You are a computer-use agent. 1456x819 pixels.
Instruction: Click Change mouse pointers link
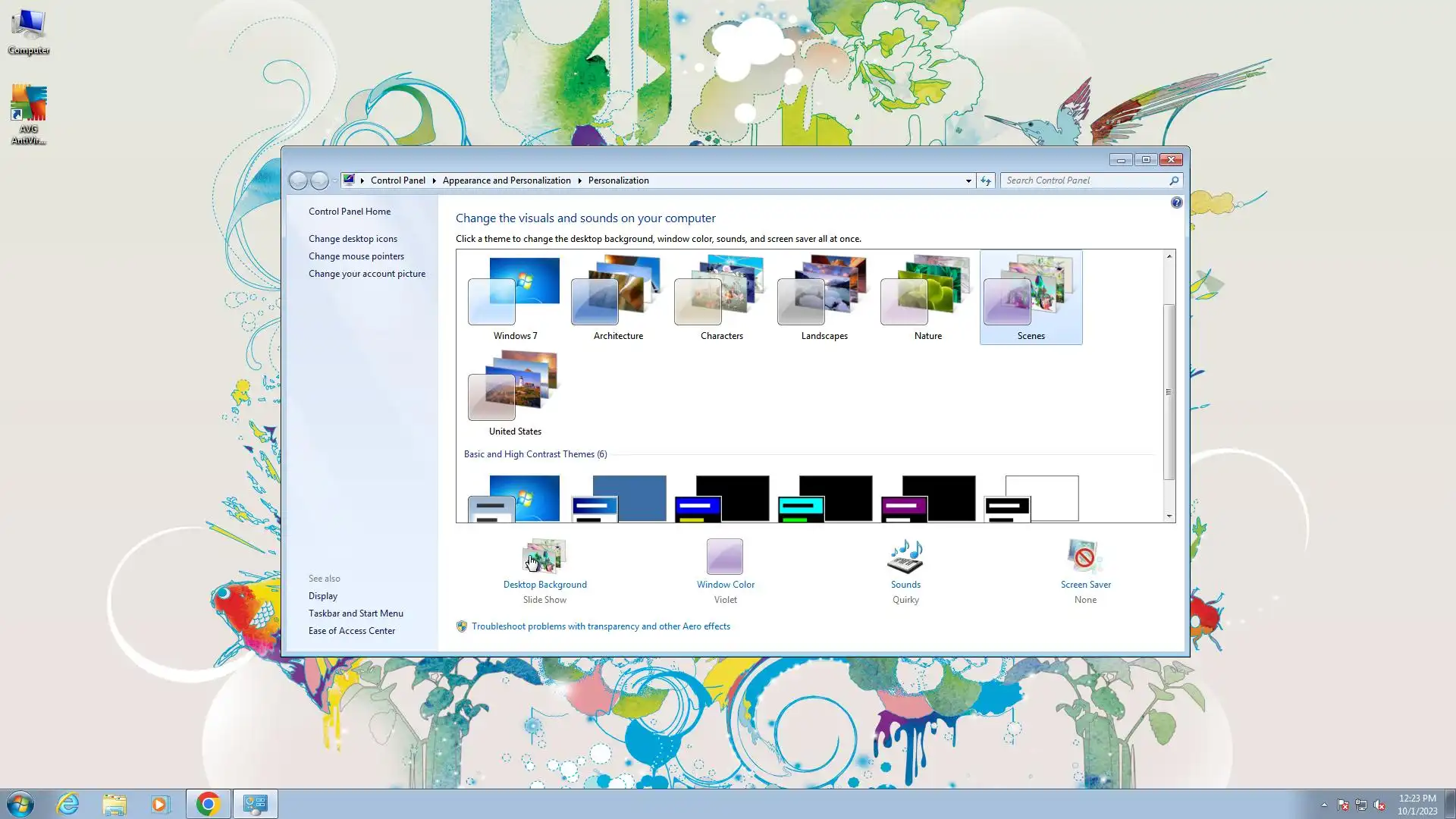pos(356,256)
